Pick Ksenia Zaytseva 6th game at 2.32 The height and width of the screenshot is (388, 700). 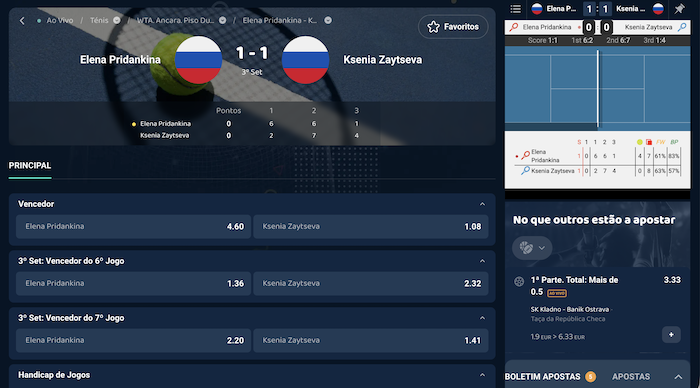click(371, 284)
